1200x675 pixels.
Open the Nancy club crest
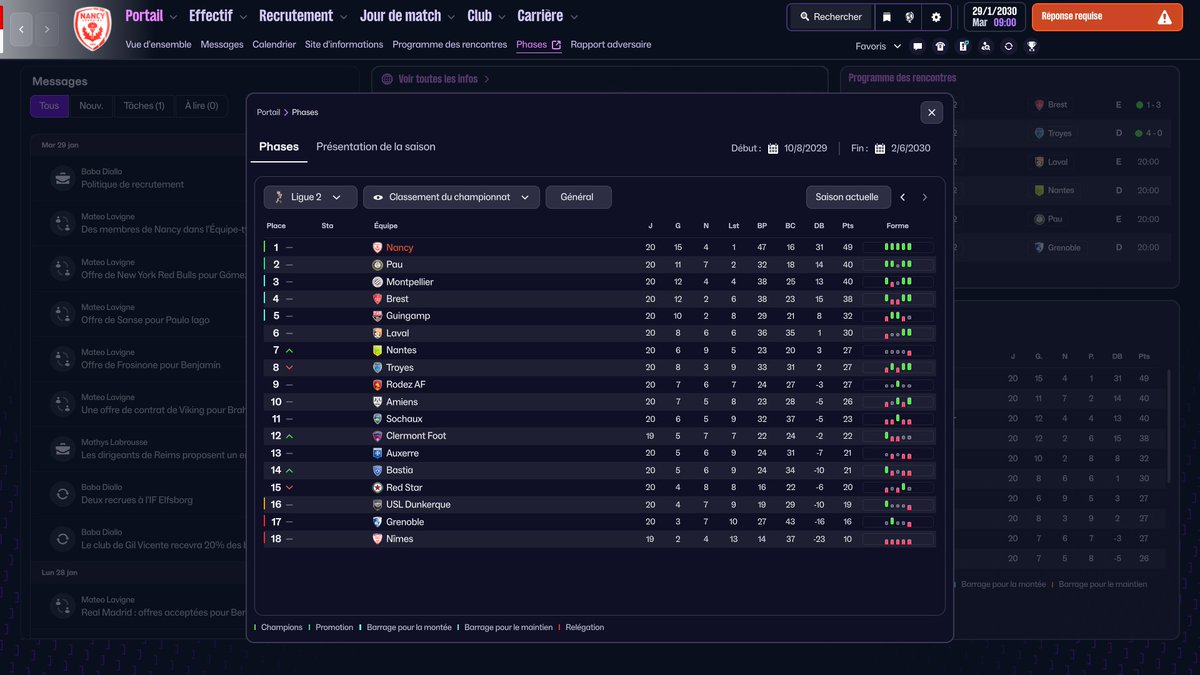(x=92, y=30)
